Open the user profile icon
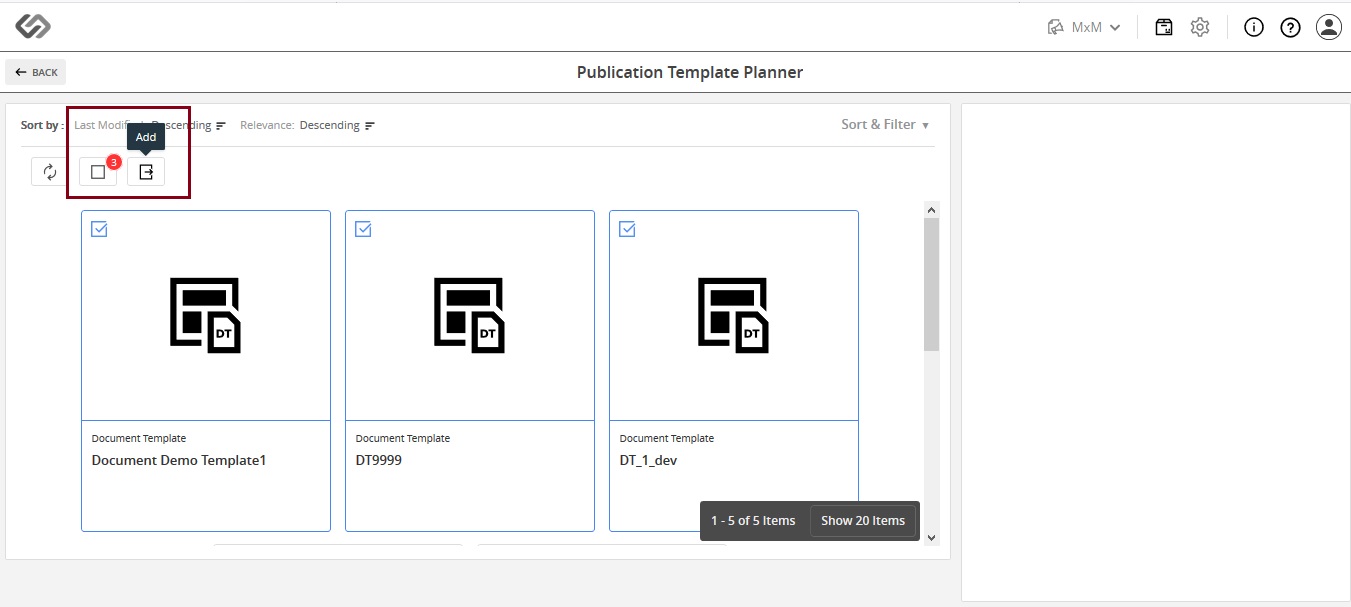Screen dimensions: 1351x607 (x=1328, y=27)
